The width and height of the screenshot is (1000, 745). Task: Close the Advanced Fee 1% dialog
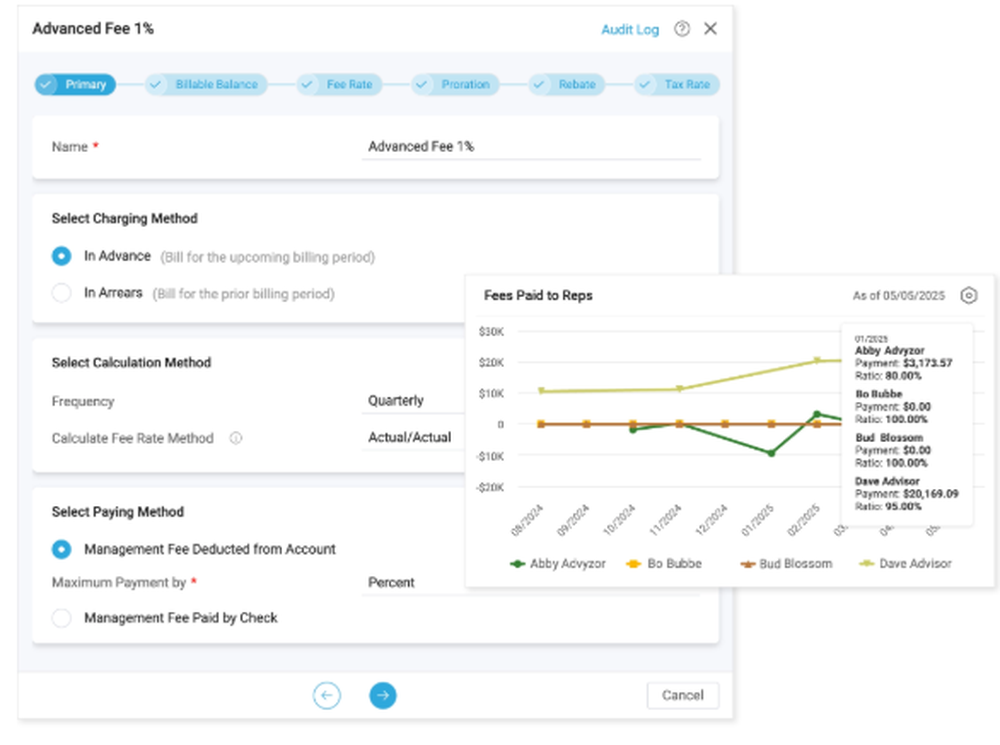tap(710, 29)
